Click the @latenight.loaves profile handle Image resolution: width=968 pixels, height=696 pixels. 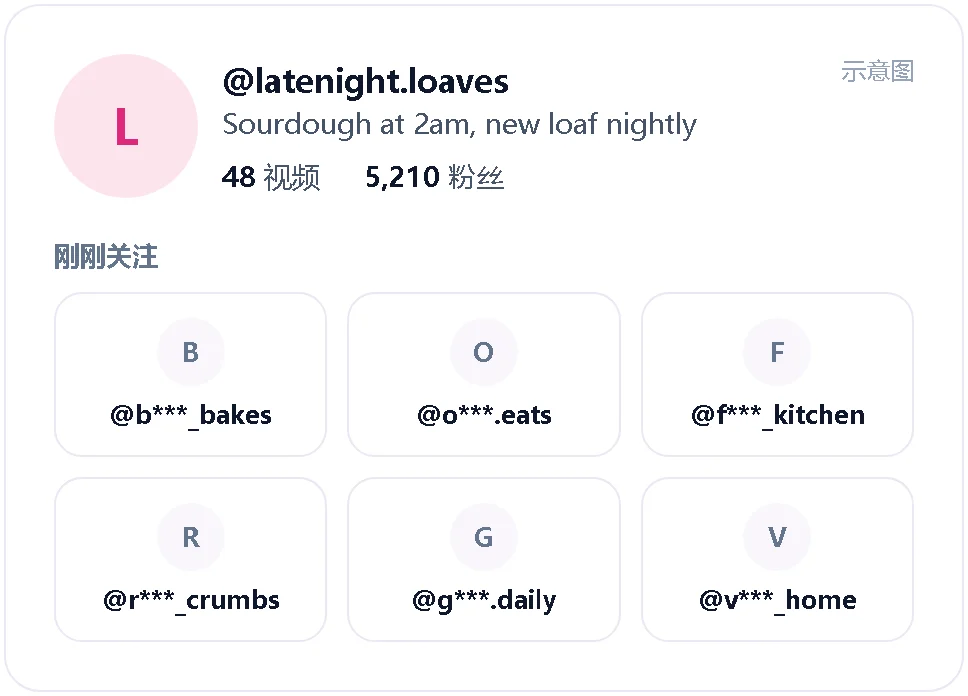[x=365, y=82]
